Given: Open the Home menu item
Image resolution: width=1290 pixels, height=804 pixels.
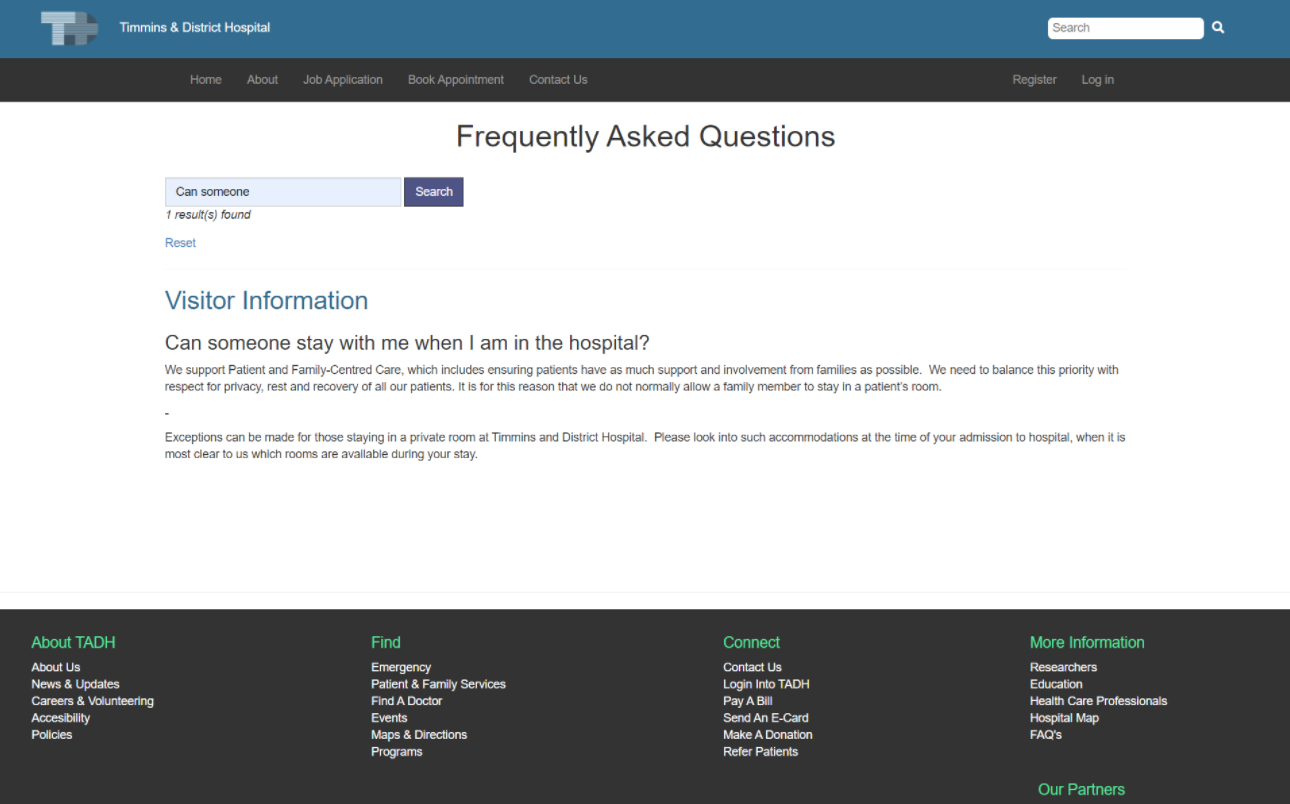Looking at the screenshot, I should point(206,80).
